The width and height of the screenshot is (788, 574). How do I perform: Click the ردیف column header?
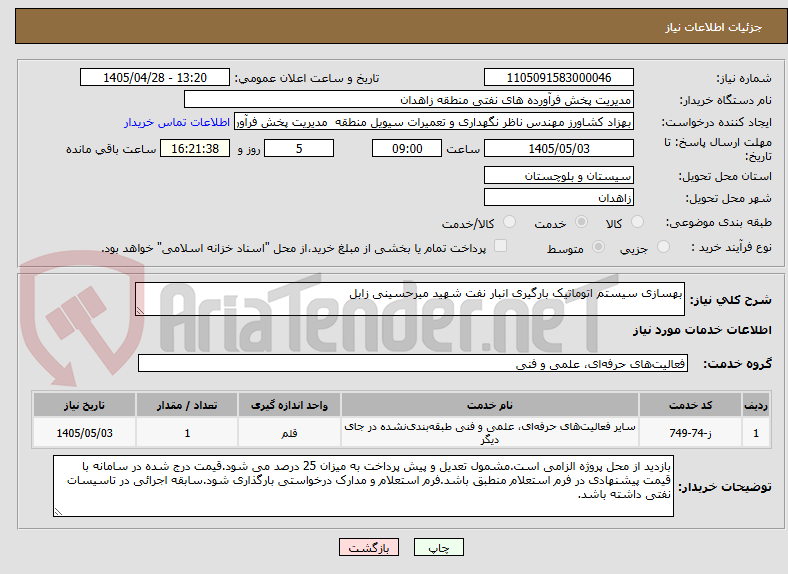tap(756, 405)
